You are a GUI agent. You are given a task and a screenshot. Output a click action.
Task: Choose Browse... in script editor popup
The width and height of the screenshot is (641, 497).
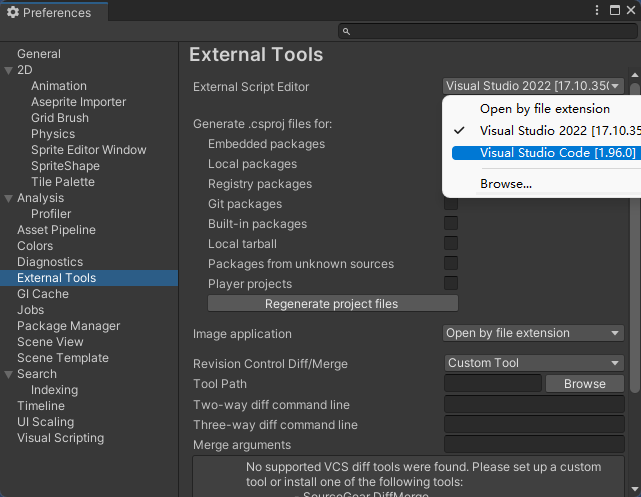pos(506,184)
